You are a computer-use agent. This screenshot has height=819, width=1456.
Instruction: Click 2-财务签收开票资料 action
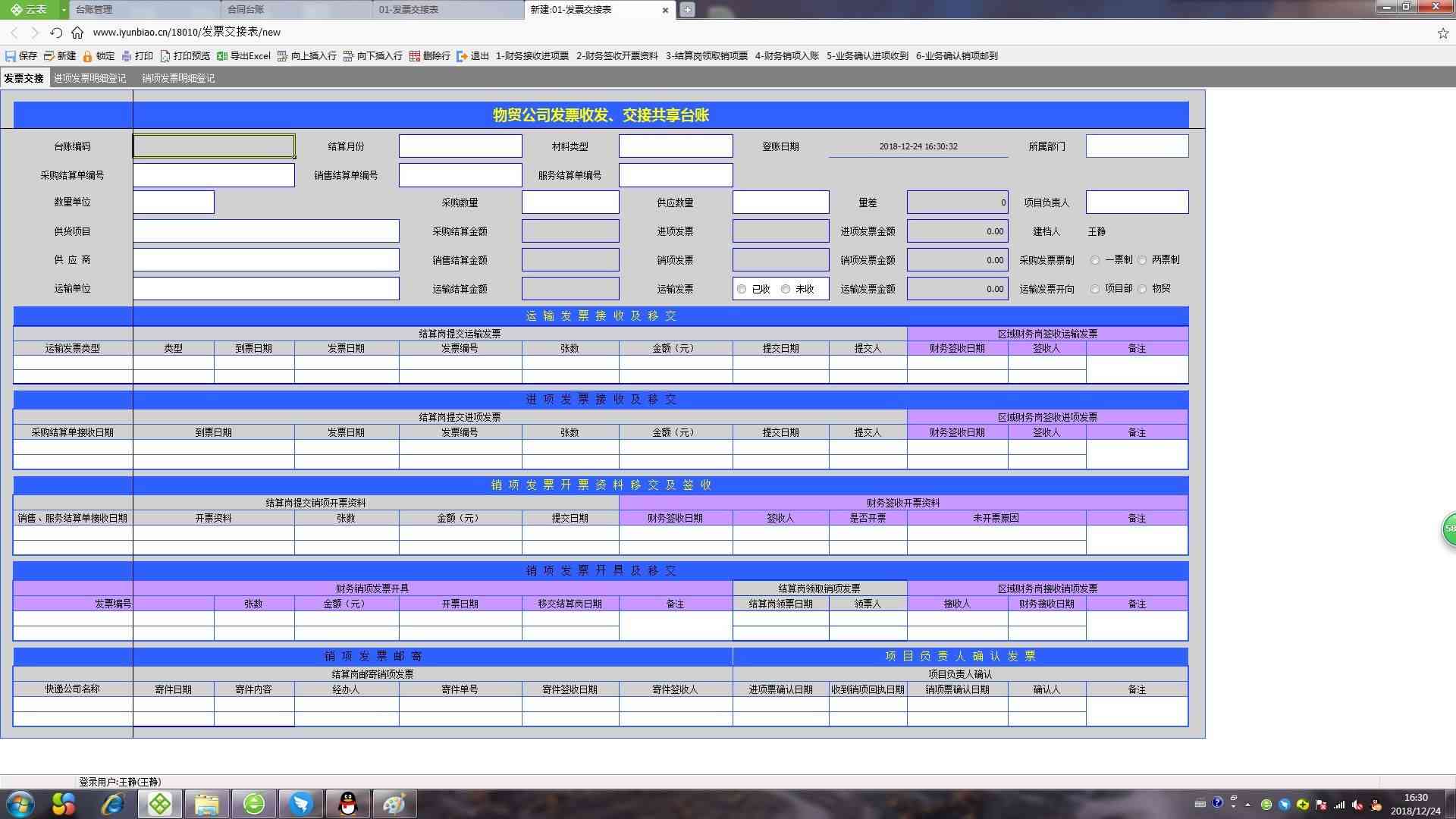(617, 56)
